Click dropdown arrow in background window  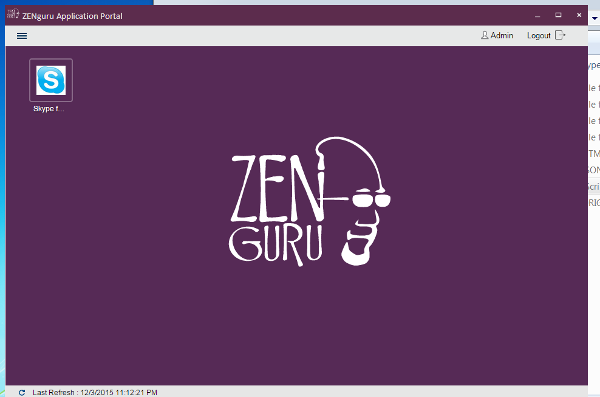coord(595,18)
